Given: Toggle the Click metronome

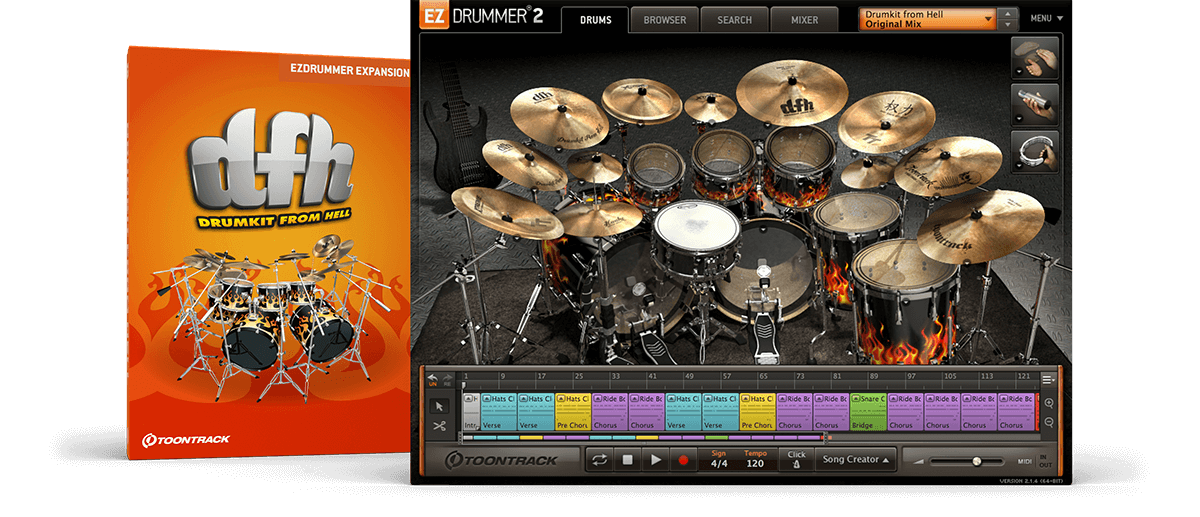Looking at the screenshot, I should tap(796, 459).
